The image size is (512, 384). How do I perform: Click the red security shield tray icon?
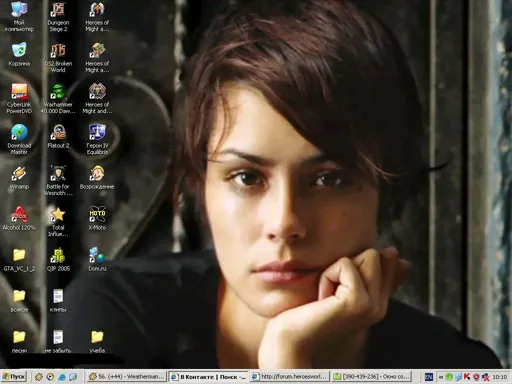pyautogui.click(x=476, y=377)
